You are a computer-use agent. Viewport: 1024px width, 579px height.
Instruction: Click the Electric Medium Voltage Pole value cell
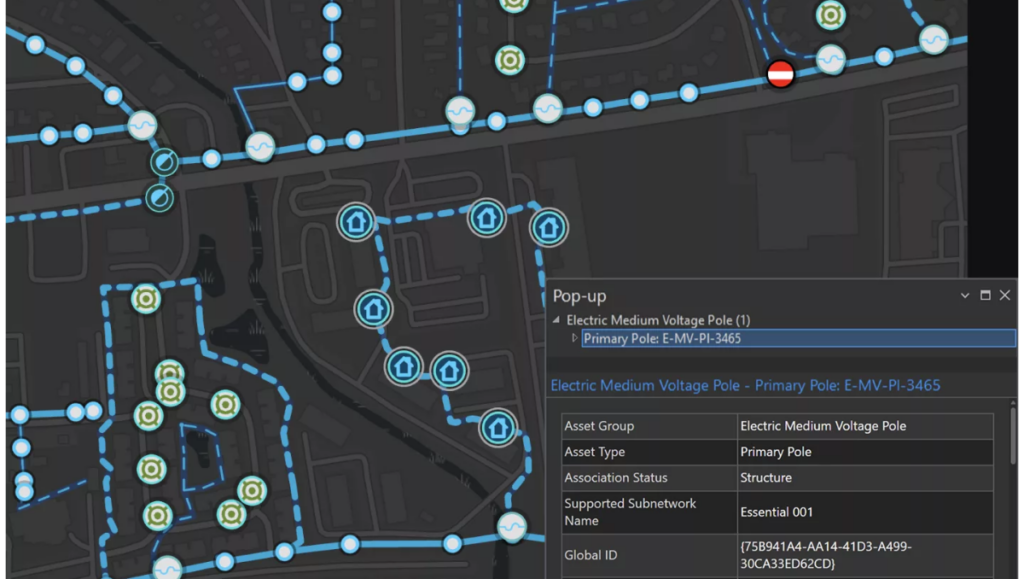click(x=865, y=426)
